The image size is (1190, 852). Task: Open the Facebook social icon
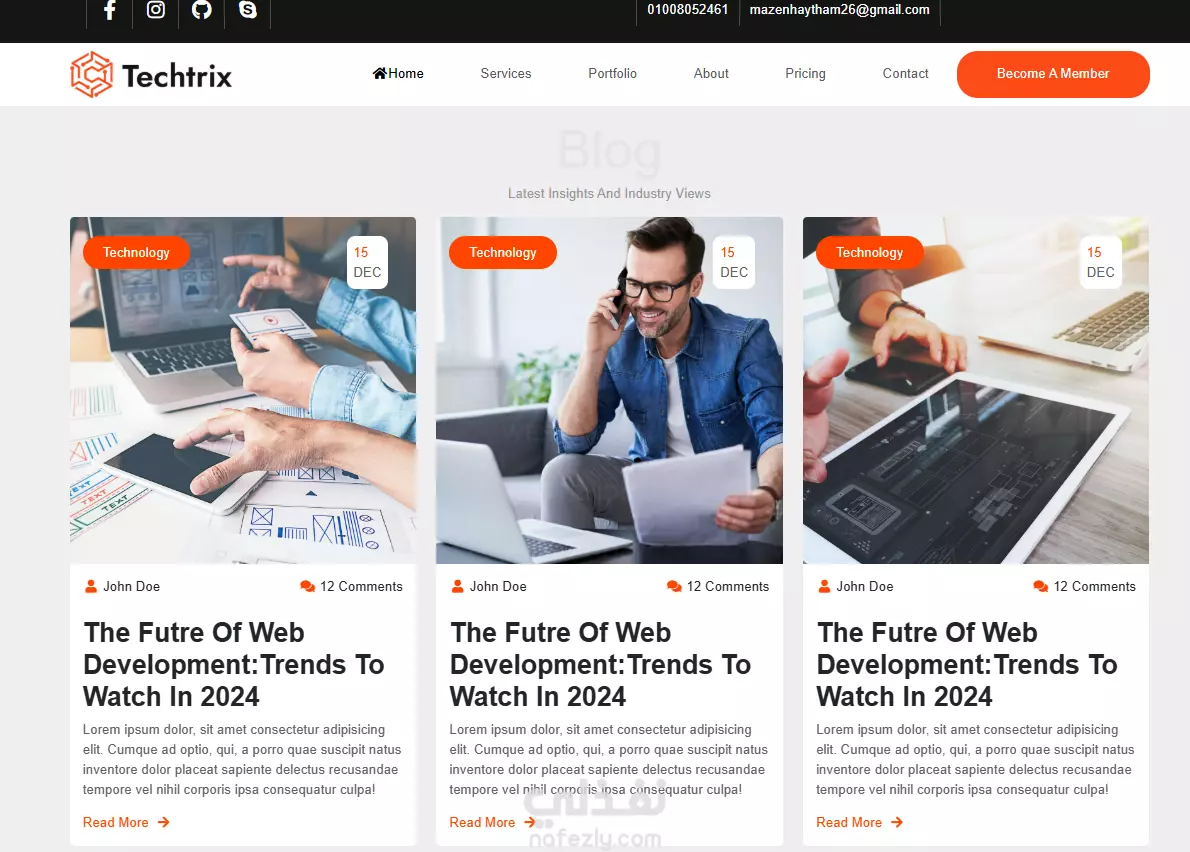tap(110, 10)
